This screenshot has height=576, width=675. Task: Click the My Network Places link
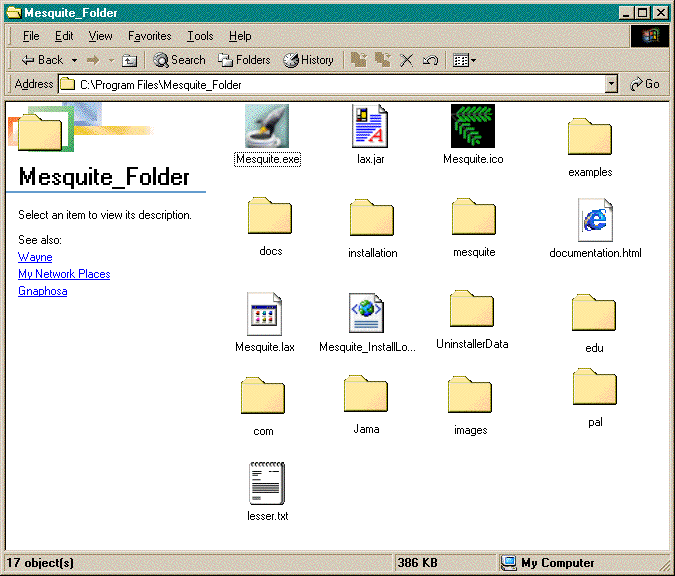[64, 274]
